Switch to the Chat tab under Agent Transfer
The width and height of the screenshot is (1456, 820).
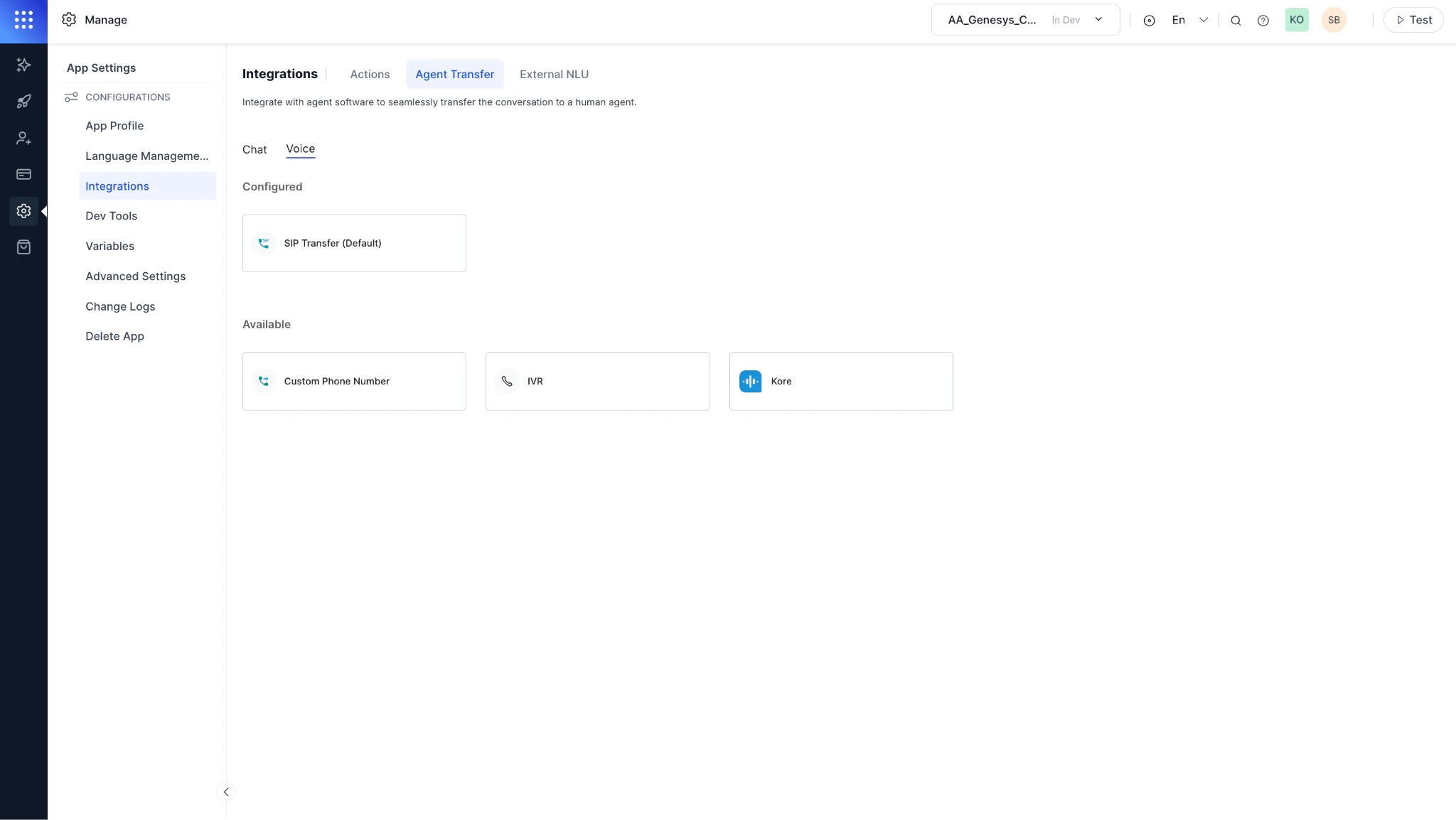pyautogui.click(x=255, y=149)
